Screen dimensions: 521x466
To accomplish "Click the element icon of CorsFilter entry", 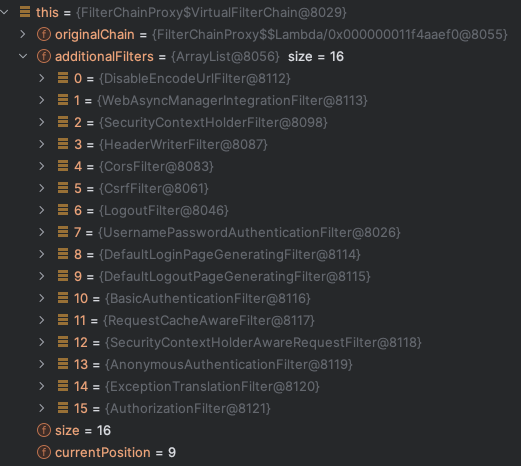I will (x=63, y=166).
